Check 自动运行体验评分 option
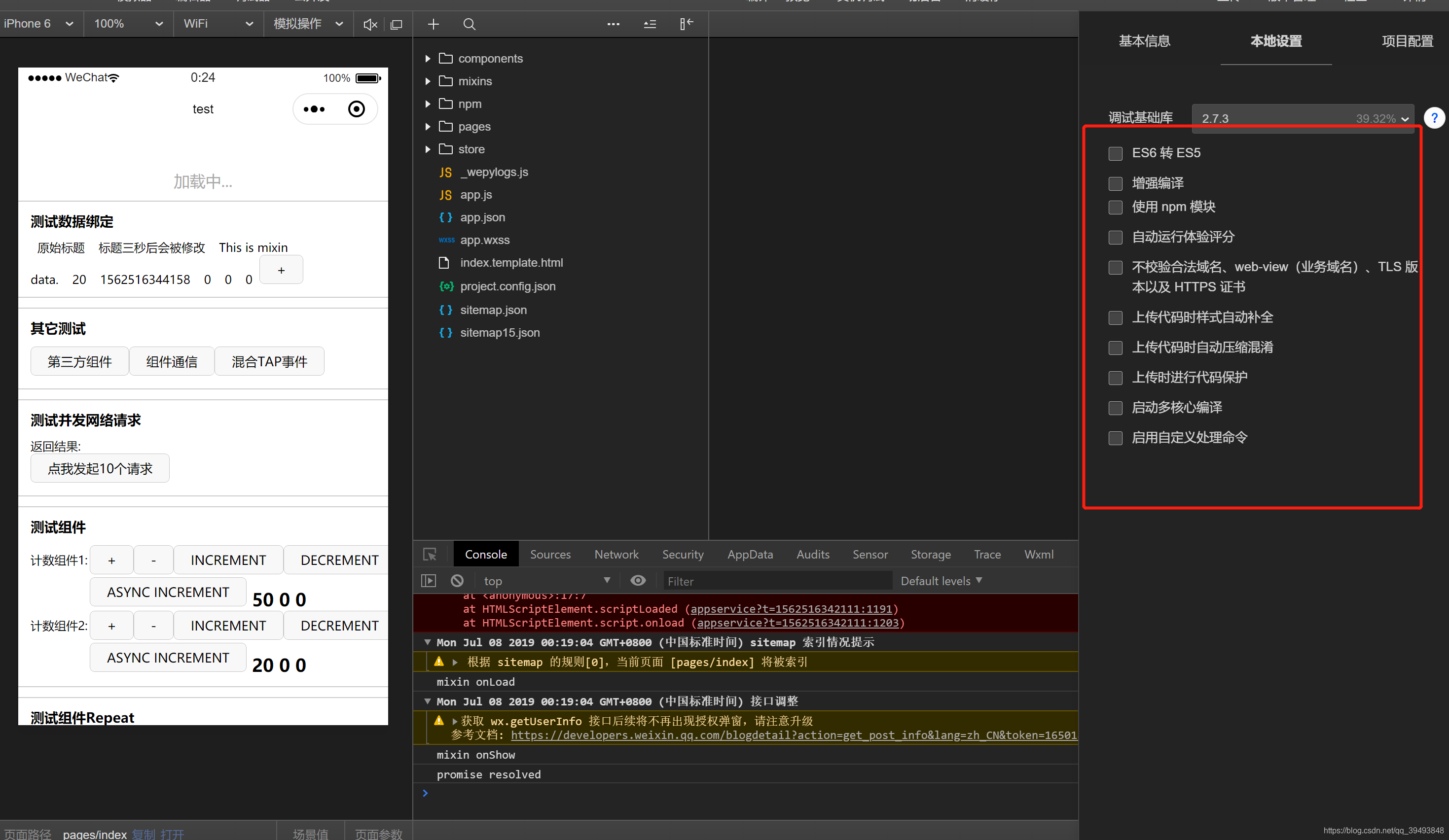This screenshot has width=1449, height=840. [x=1116, y=237]
